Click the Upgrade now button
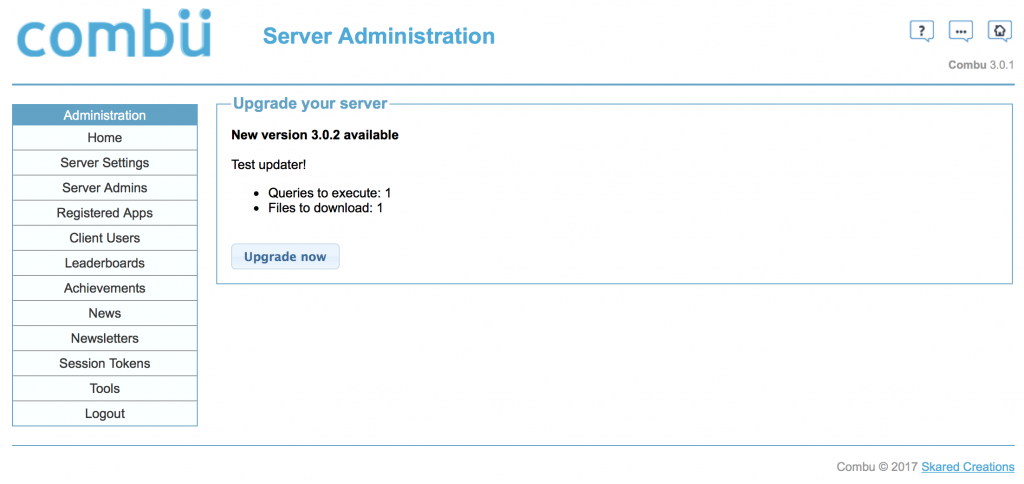Screen dimensions: 1024x484 point(285,257)
